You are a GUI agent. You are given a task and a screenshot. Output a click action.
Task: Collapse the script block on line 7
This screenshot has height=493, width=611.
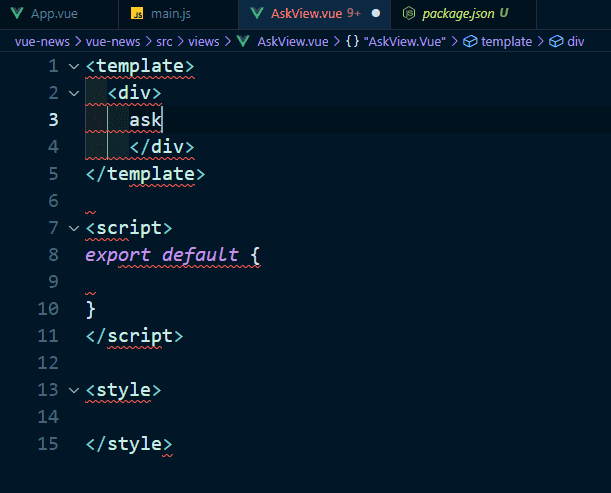[73, 228]
